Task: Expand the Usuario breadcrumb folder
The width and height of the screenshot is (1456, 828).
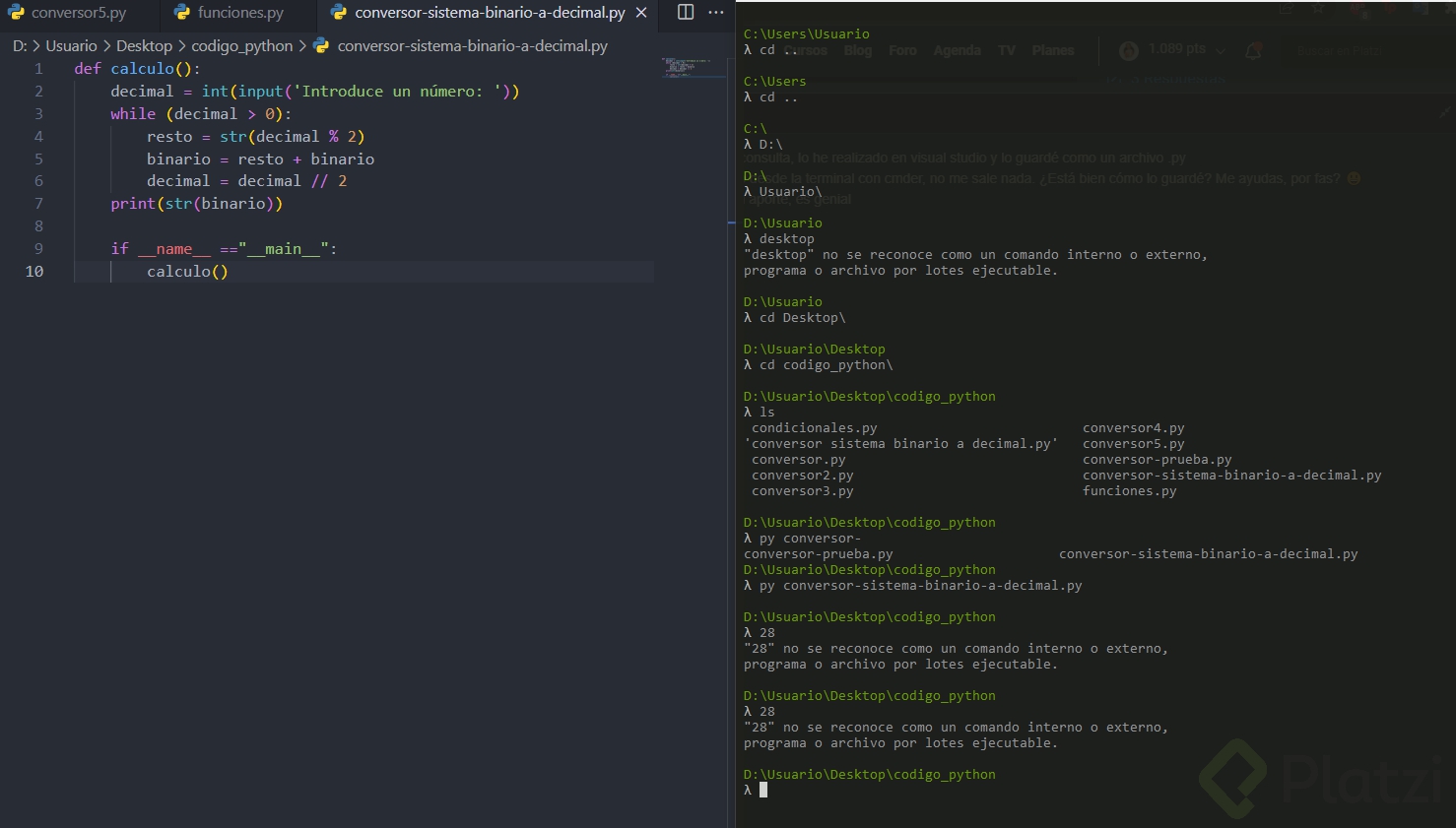Action: (71, 45)
